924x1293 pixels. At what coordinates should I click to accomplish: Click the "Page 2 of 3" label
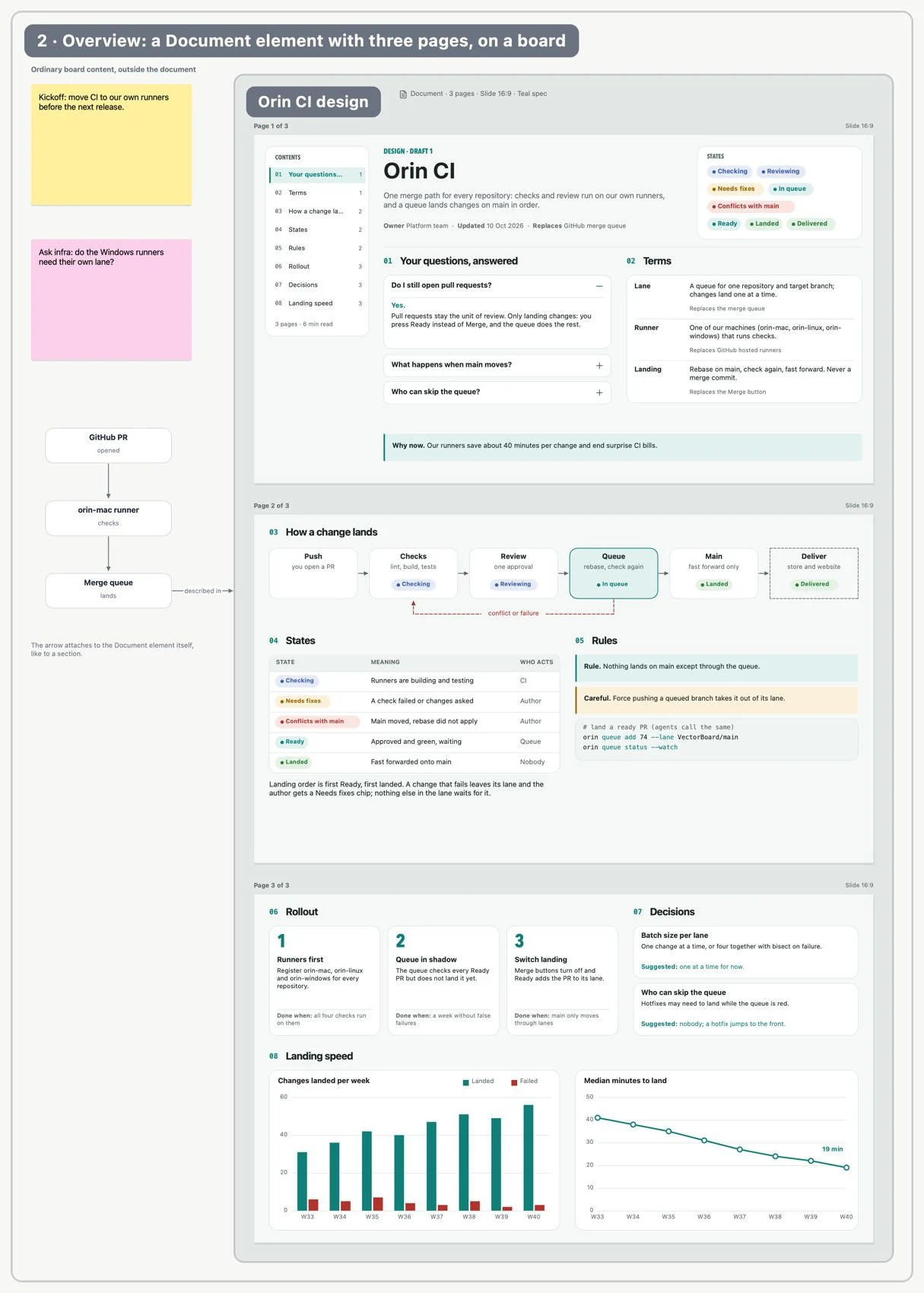pyautogui.click(x=271, y=507)
